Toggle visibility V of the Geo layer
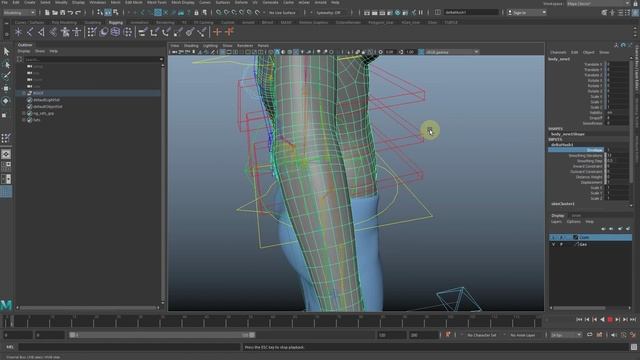 553,244
